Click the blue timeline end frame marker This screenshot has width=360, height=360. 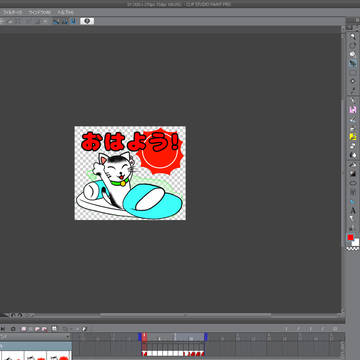point(206,337)
